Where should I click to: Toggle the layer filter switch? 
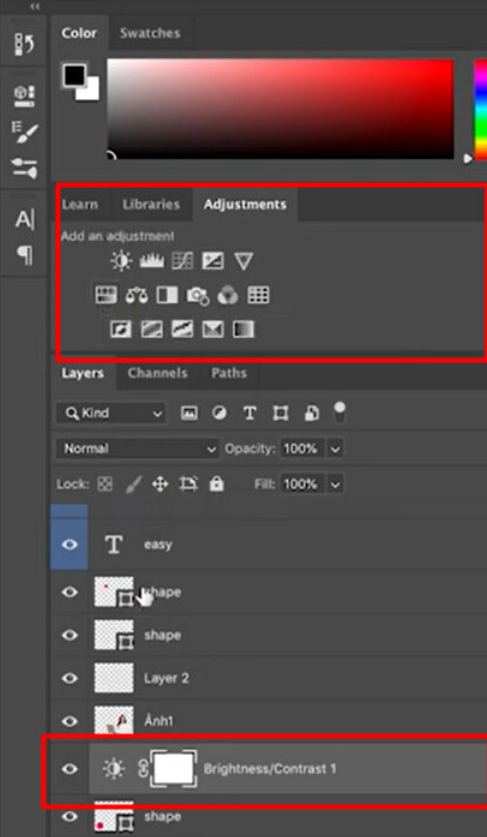pos(340,412)
